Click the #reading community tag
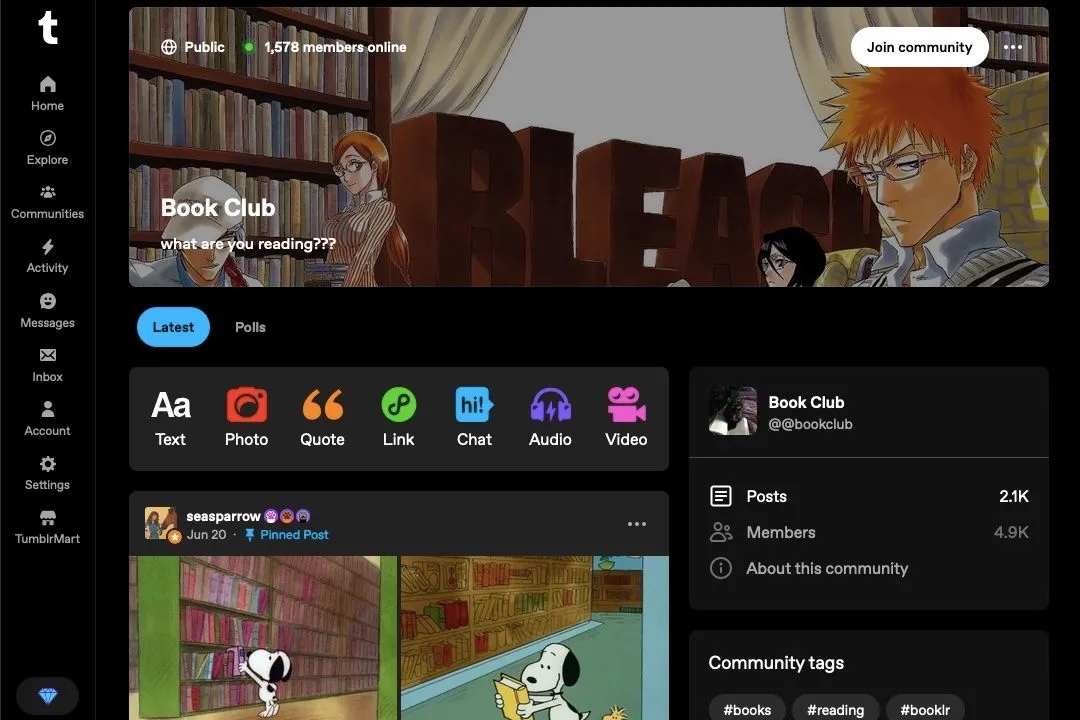Image resolution: width=1080 pixels, height=720 pixels. coord(835,709)
